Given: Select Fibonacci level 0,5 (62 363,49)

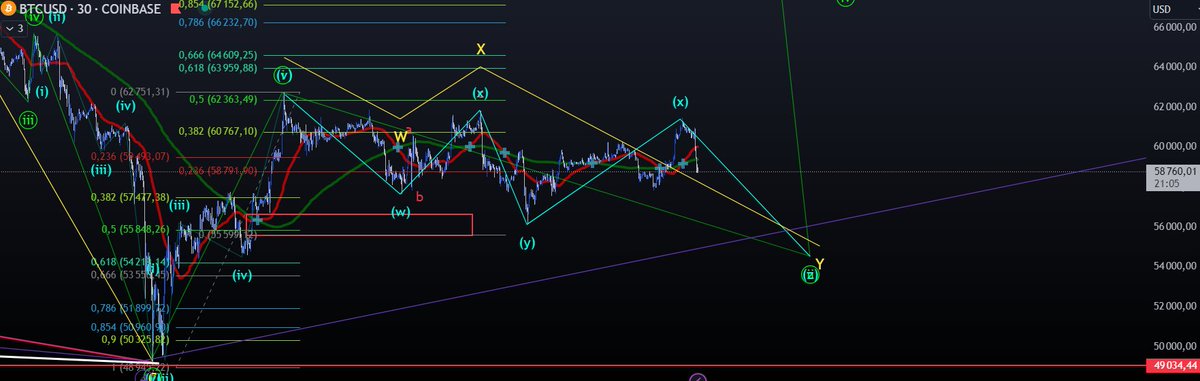Looking at the screenshot, I should click(224, 99).
